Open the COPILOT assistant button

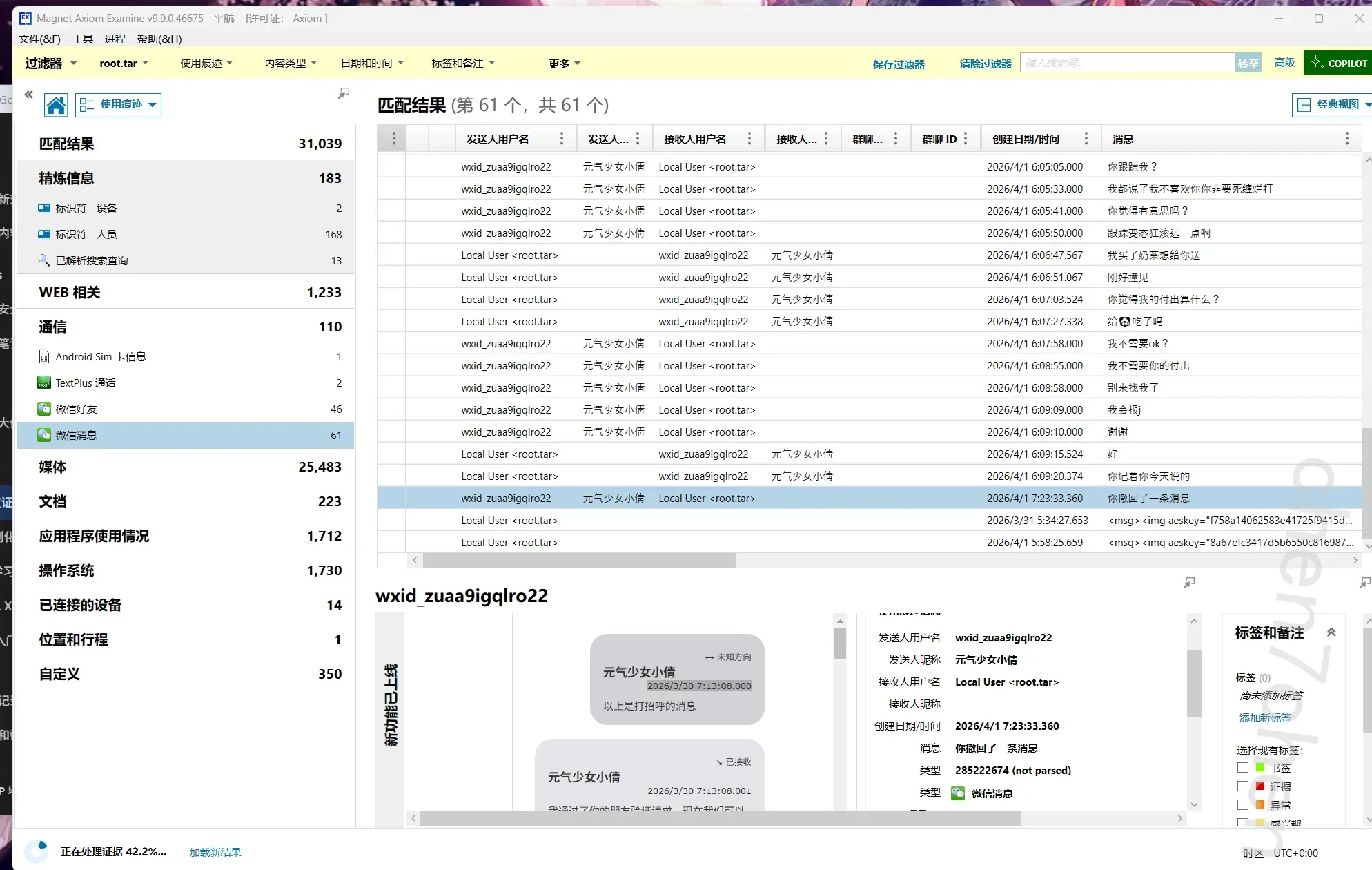coord(1337,63)
